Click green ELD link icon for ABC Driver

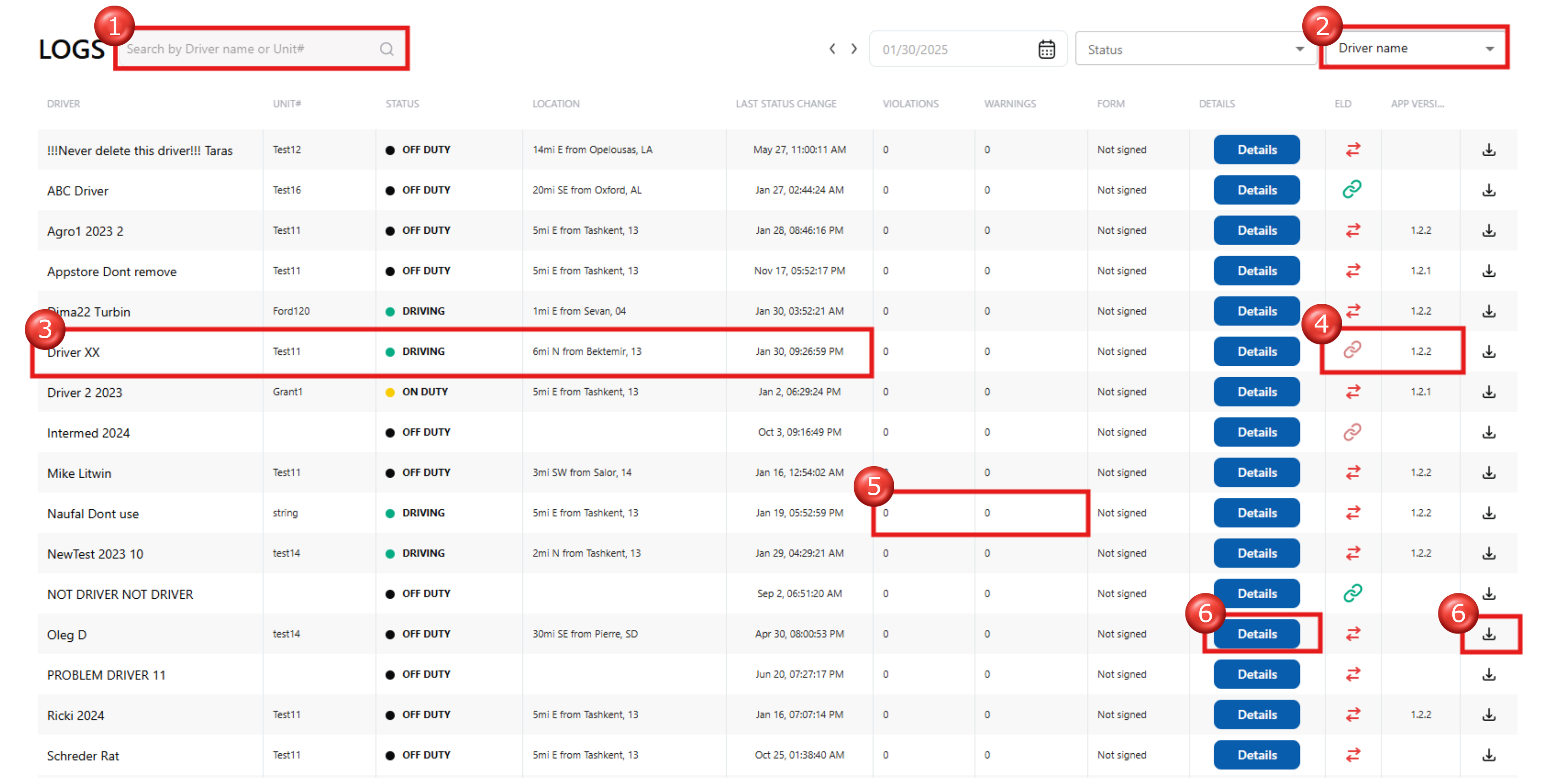[x=1352, y=190]
